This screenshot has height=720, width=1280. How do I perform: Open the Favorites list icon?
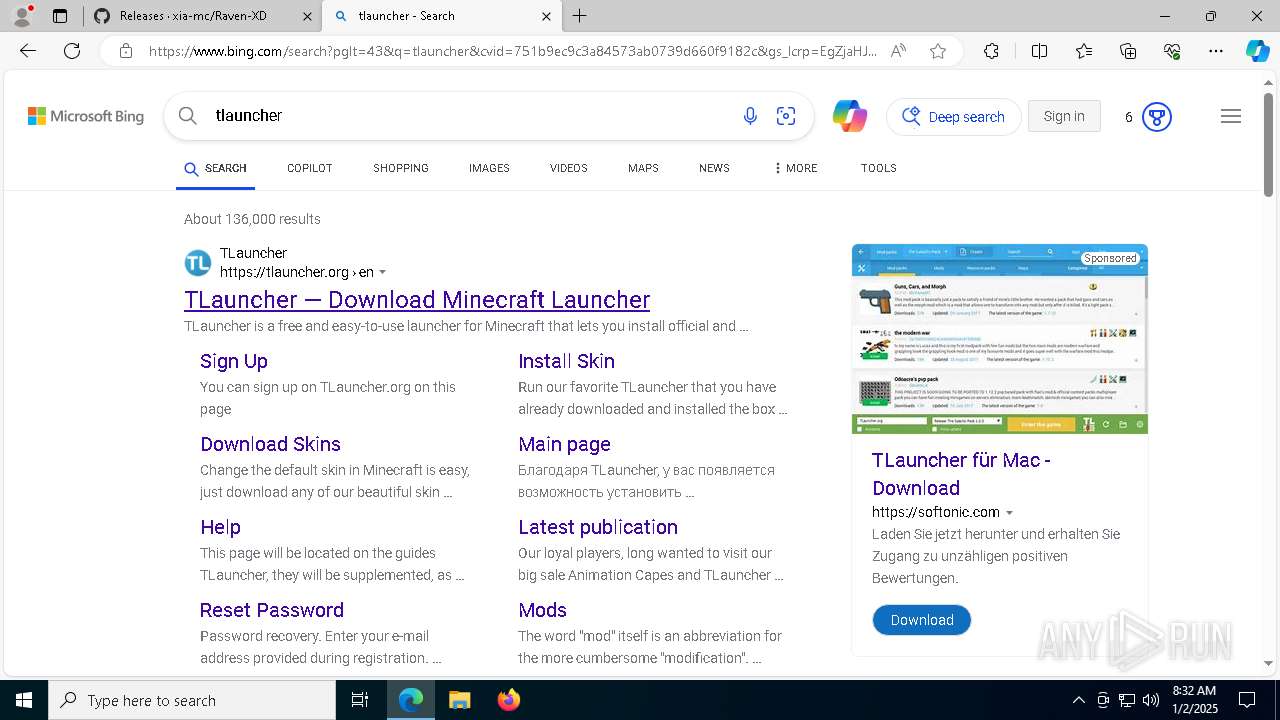1084,51
